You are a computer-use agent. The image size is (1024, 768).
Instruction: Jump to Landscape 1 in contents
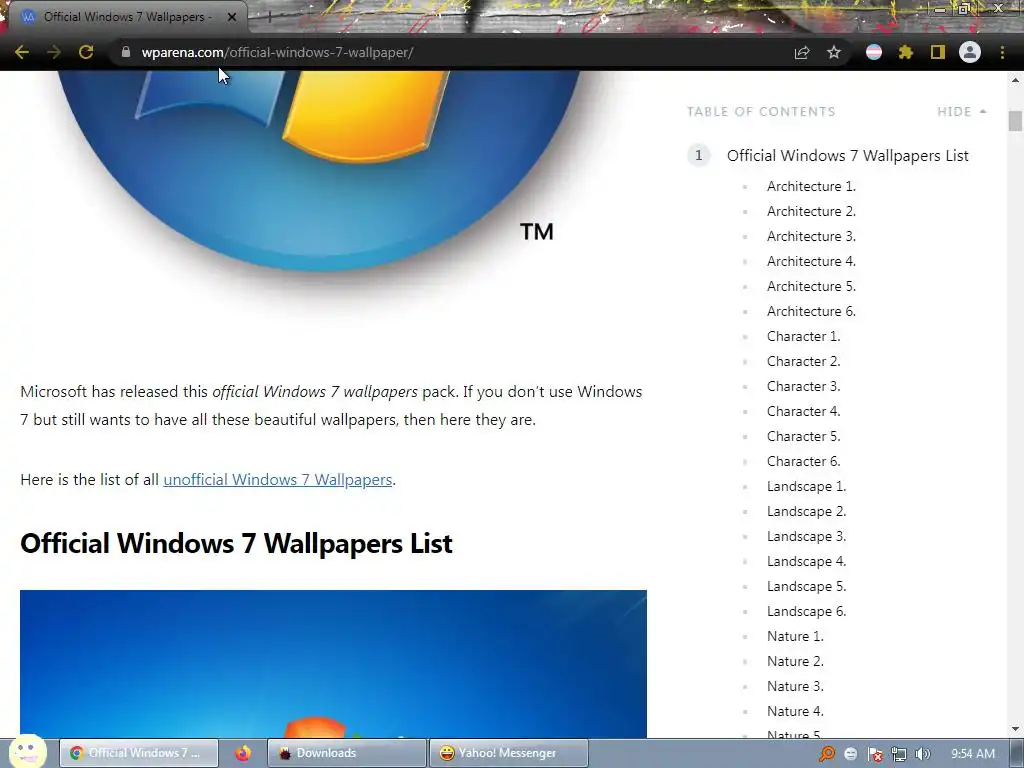[x=807, y=486]
